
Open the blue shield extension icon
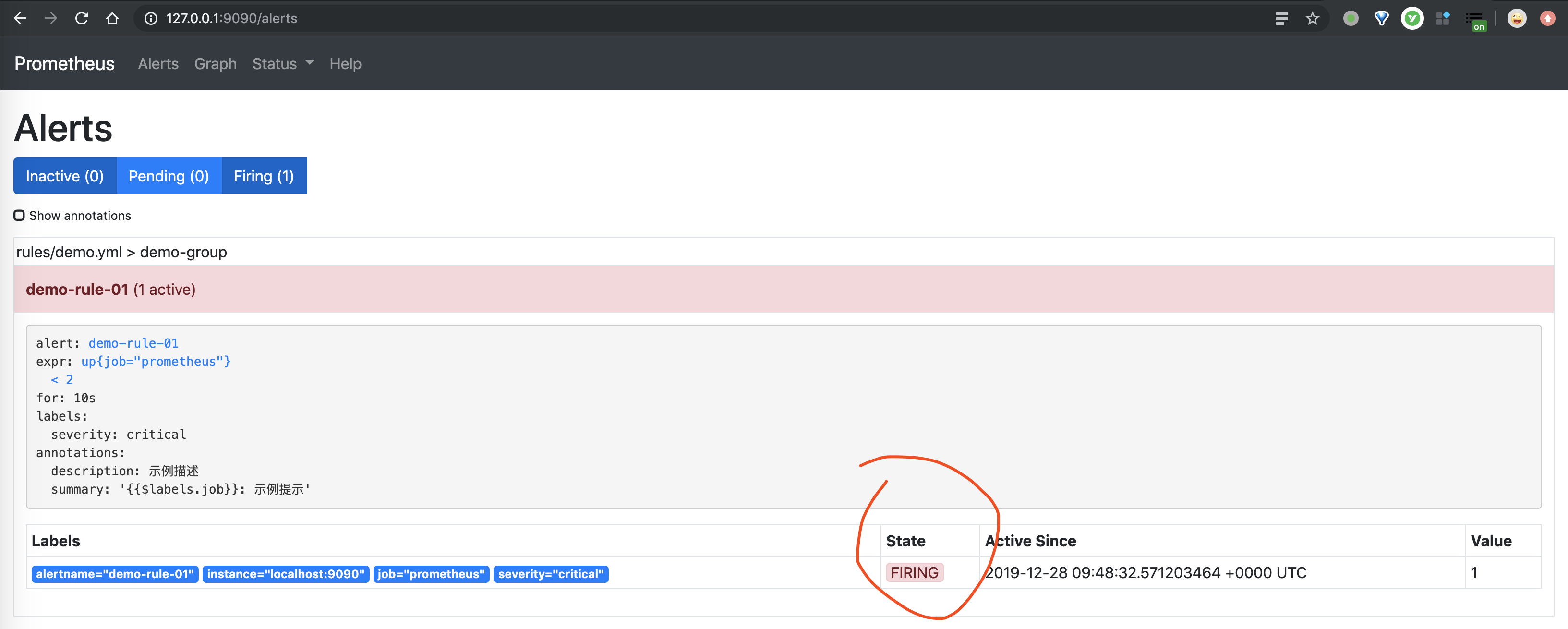(1382, 18)
